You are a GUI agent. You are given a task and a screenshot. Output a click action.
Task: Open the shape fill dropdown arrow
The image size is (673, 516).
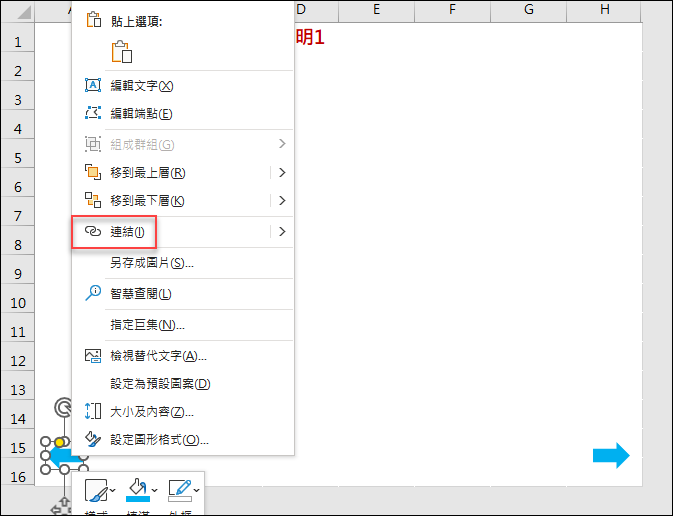[155, 490]
